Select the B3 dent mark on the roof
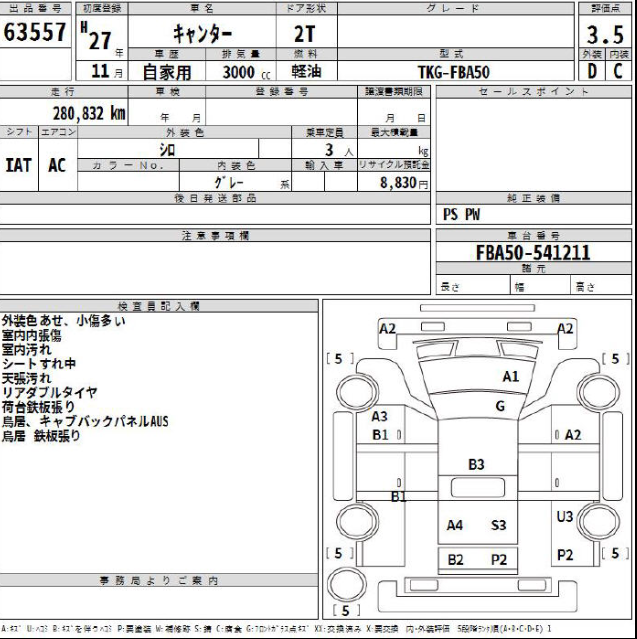This screenshot has width=637, height=639. 476,464
